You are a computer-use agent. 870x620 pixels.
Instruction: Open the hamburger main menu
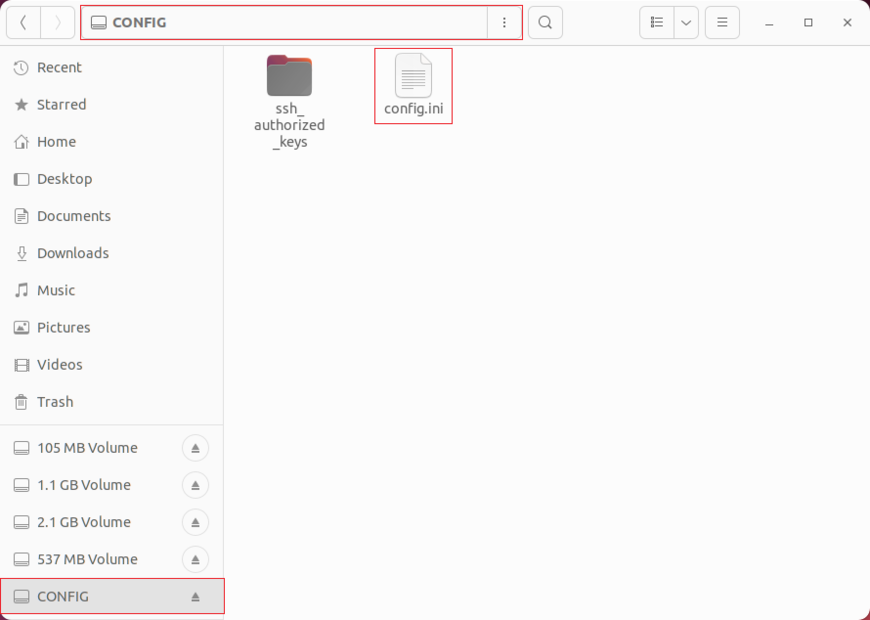(x=722, y=22)
